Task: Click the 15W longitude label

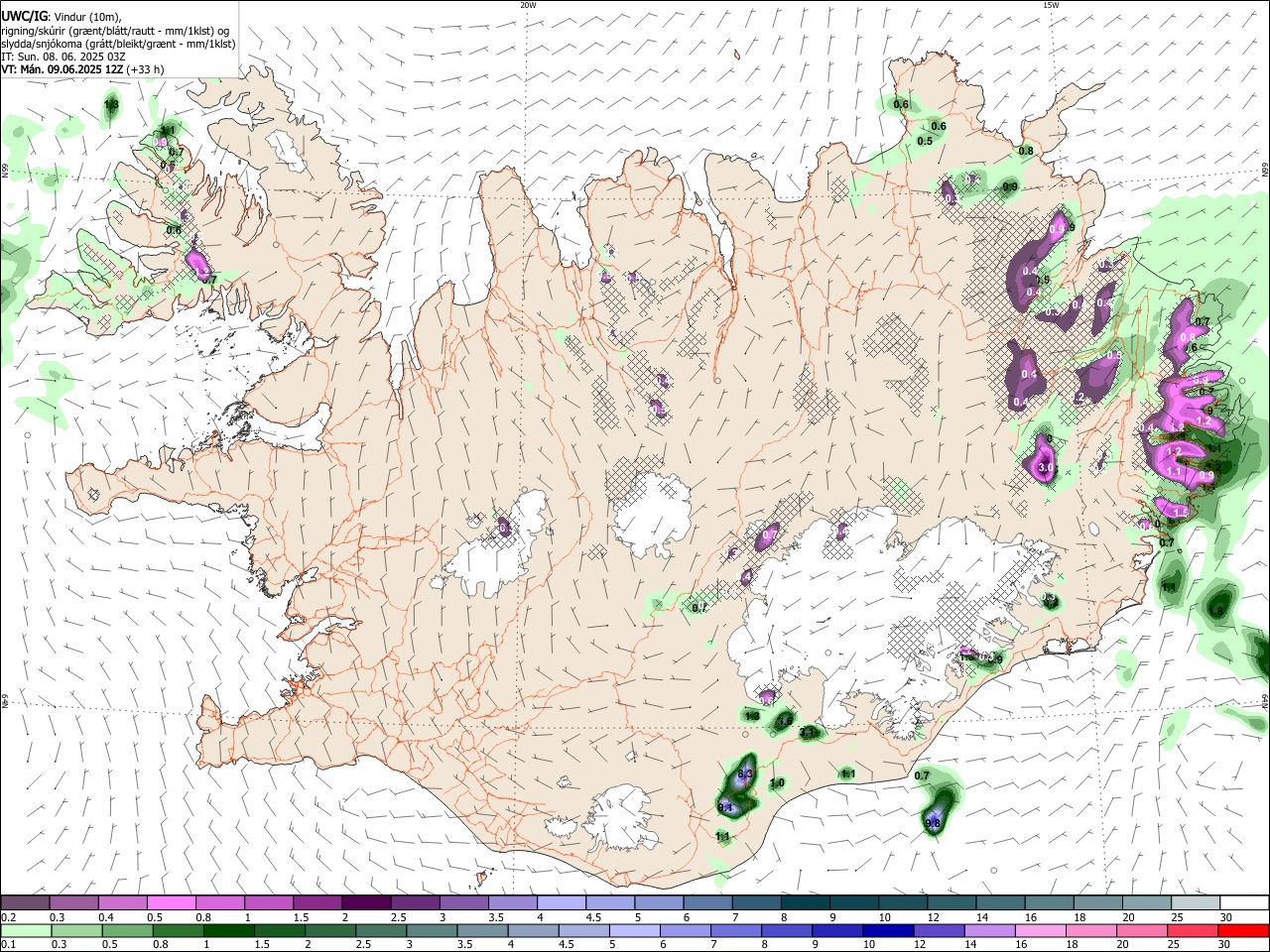Action: pos(1051,4)
